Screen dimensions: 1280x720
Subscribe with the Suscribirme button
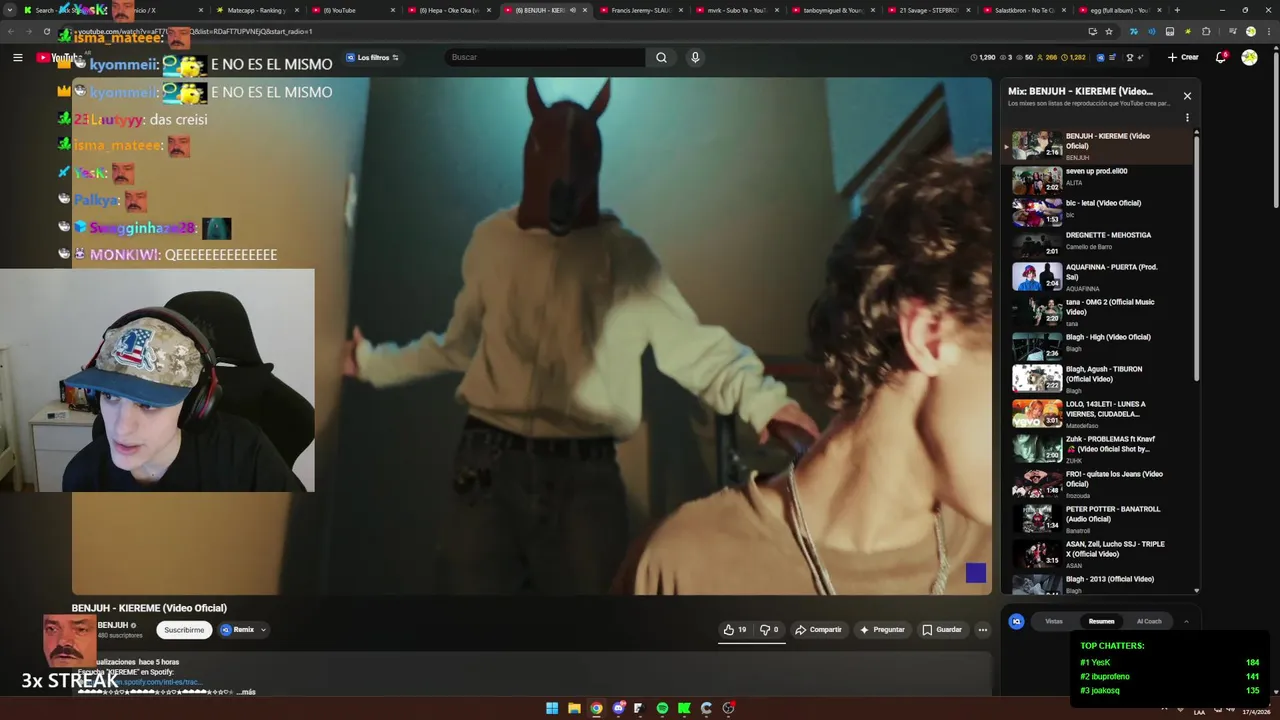click(184, 630)
